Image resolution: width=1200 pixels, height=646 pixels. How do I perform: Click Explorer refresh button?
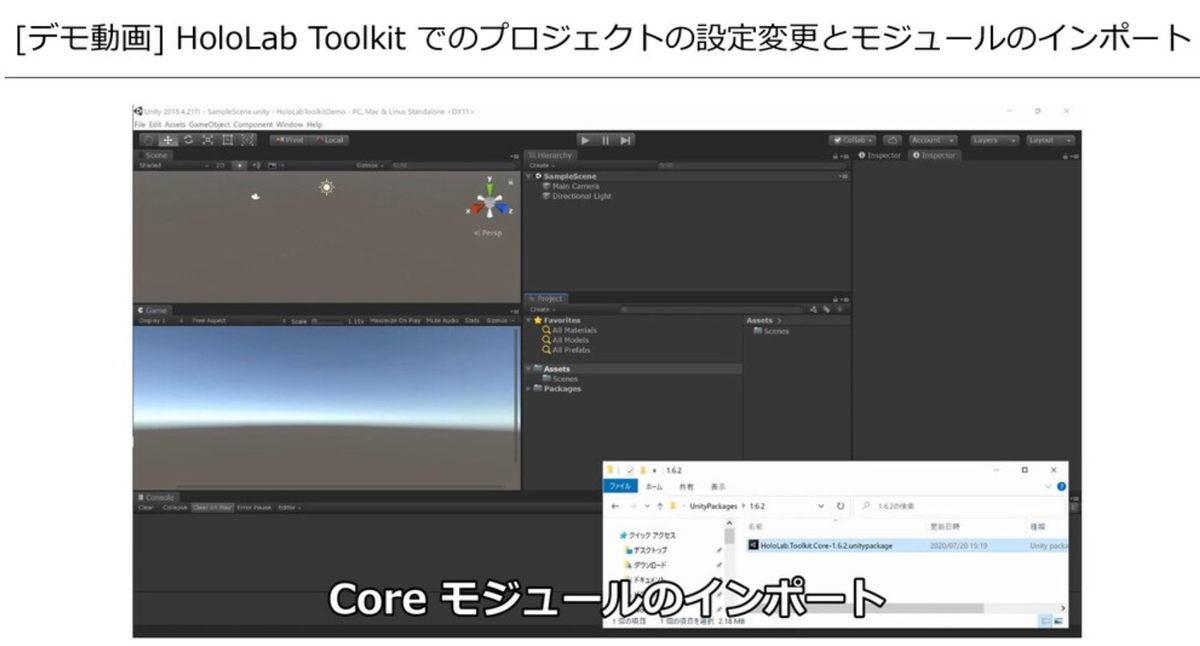click(840, 506)
